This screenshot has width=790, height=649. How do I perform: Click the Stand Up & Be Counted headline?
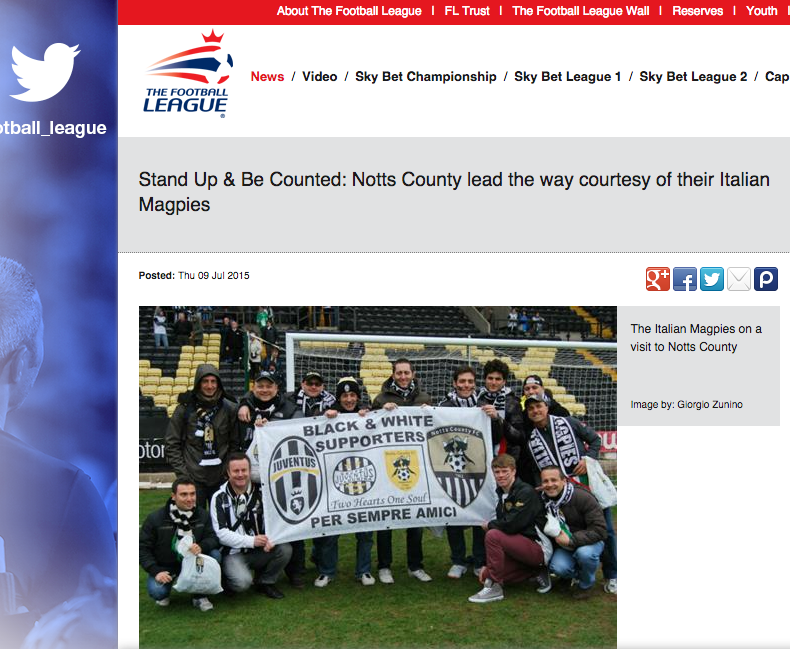tap(454, 192)
